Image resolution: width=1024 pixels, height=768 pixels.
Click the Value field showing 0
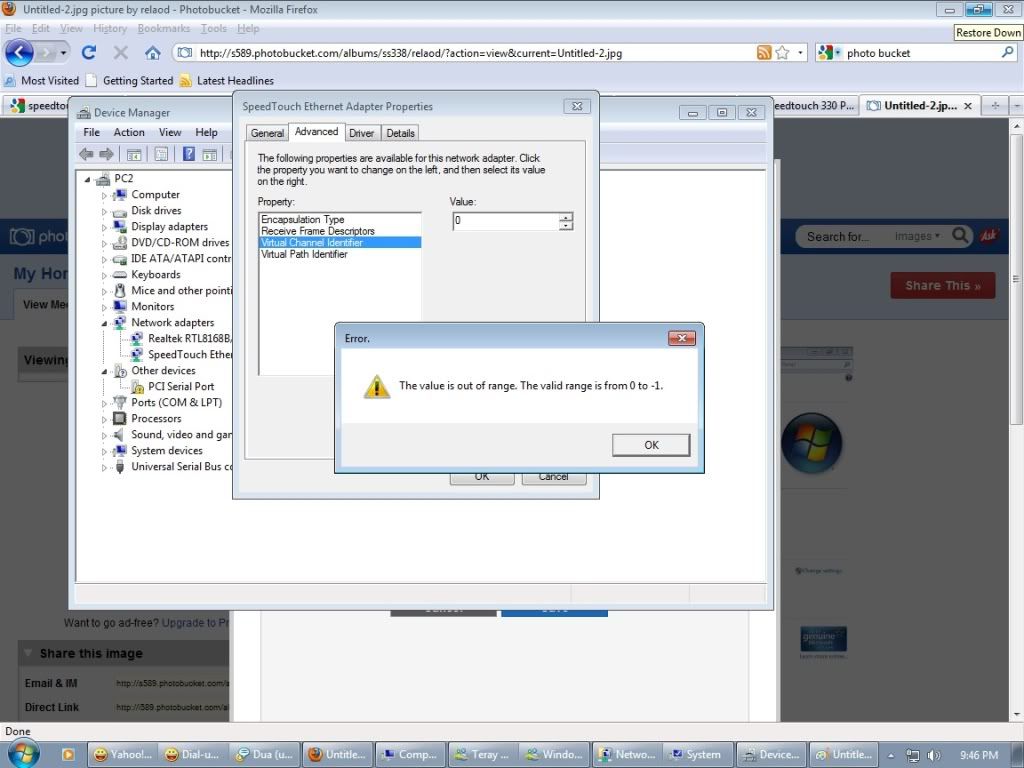click(506, 221)
